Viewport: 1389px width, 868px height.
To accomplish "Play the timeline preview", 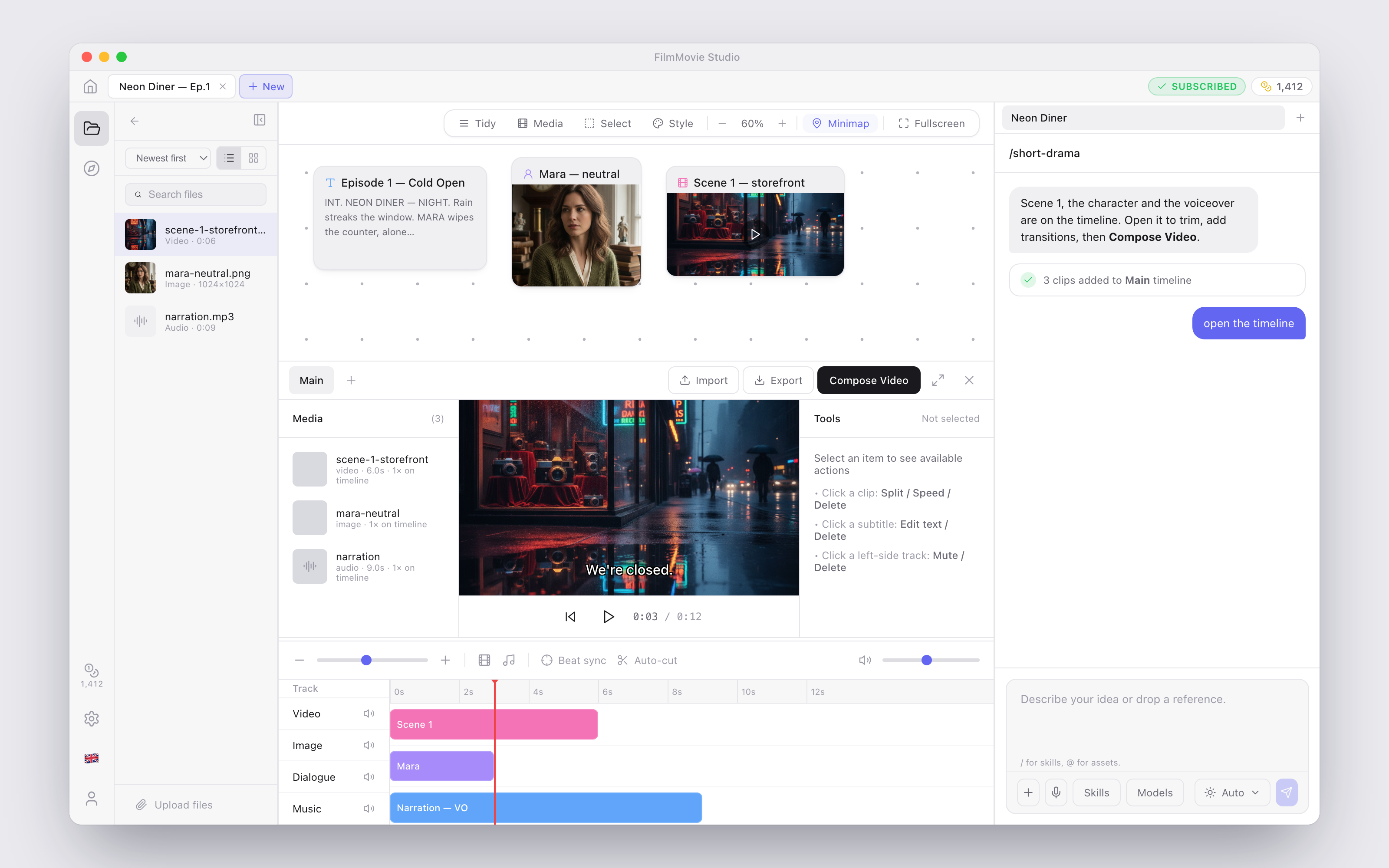I will [x=609, y=617].
